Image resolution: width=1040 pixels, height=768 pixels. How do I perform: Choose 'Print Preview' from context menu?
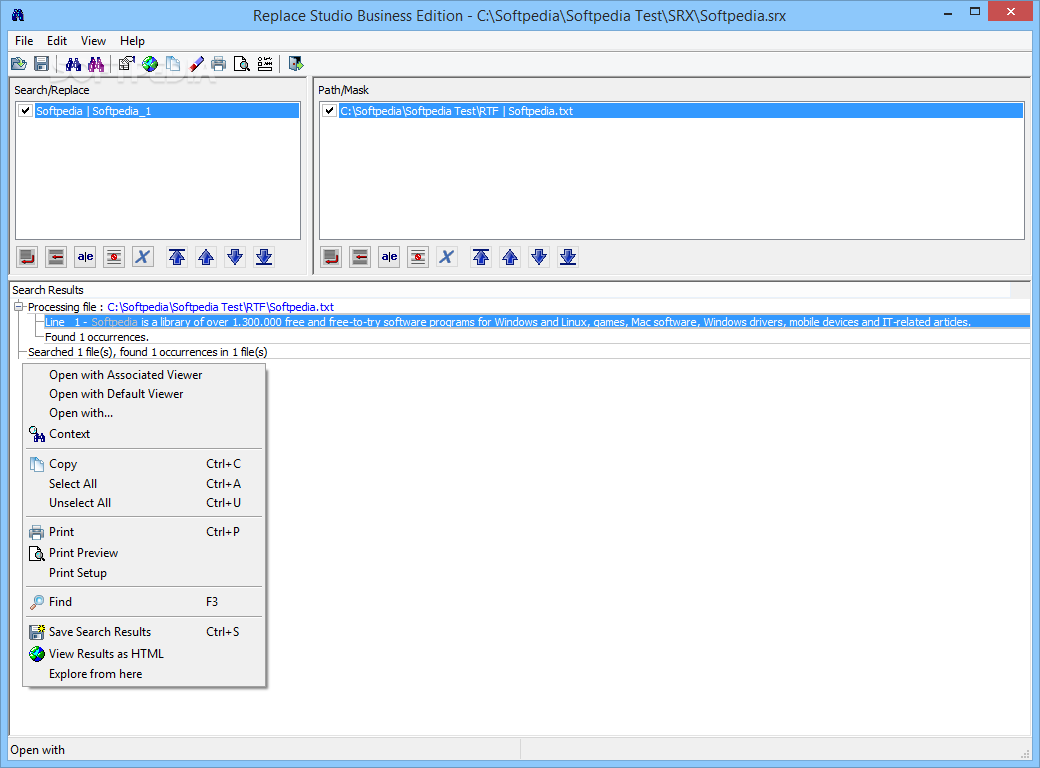click(144, 552)
